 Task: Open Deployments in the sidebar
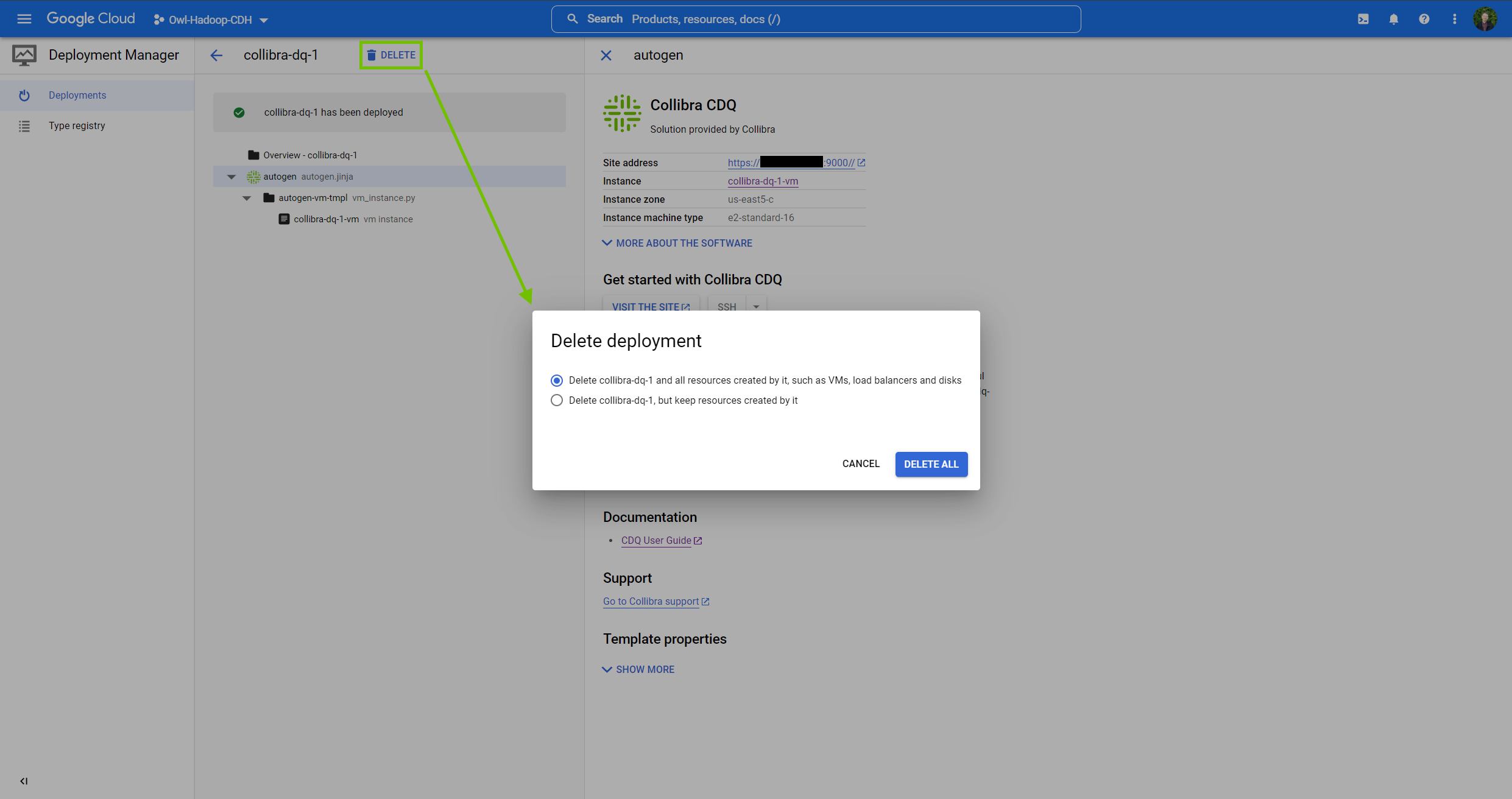(97, 96)
